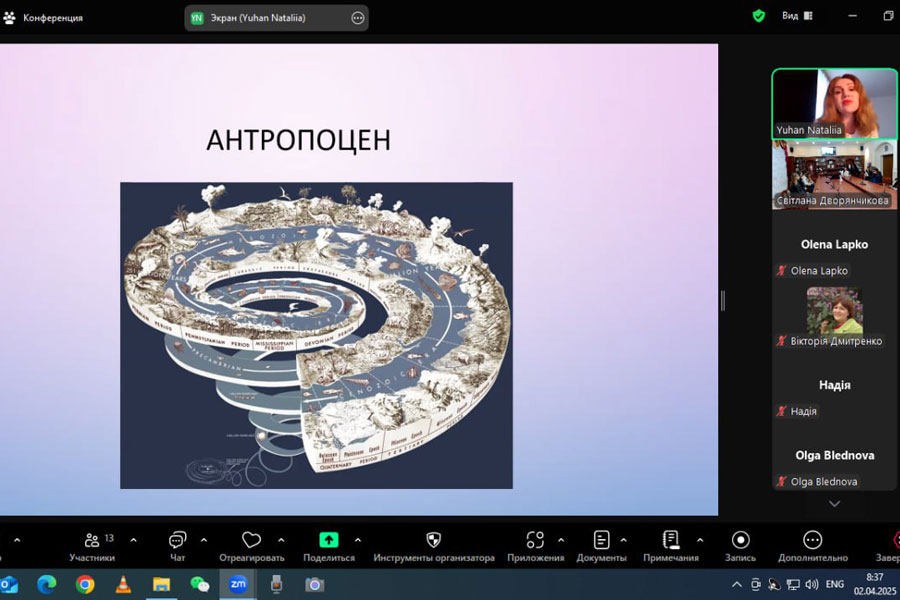Viewport: 900px width, 600px height.
Task: Open Microsoft Edge from the taskbar
Action: click(46, 584)
